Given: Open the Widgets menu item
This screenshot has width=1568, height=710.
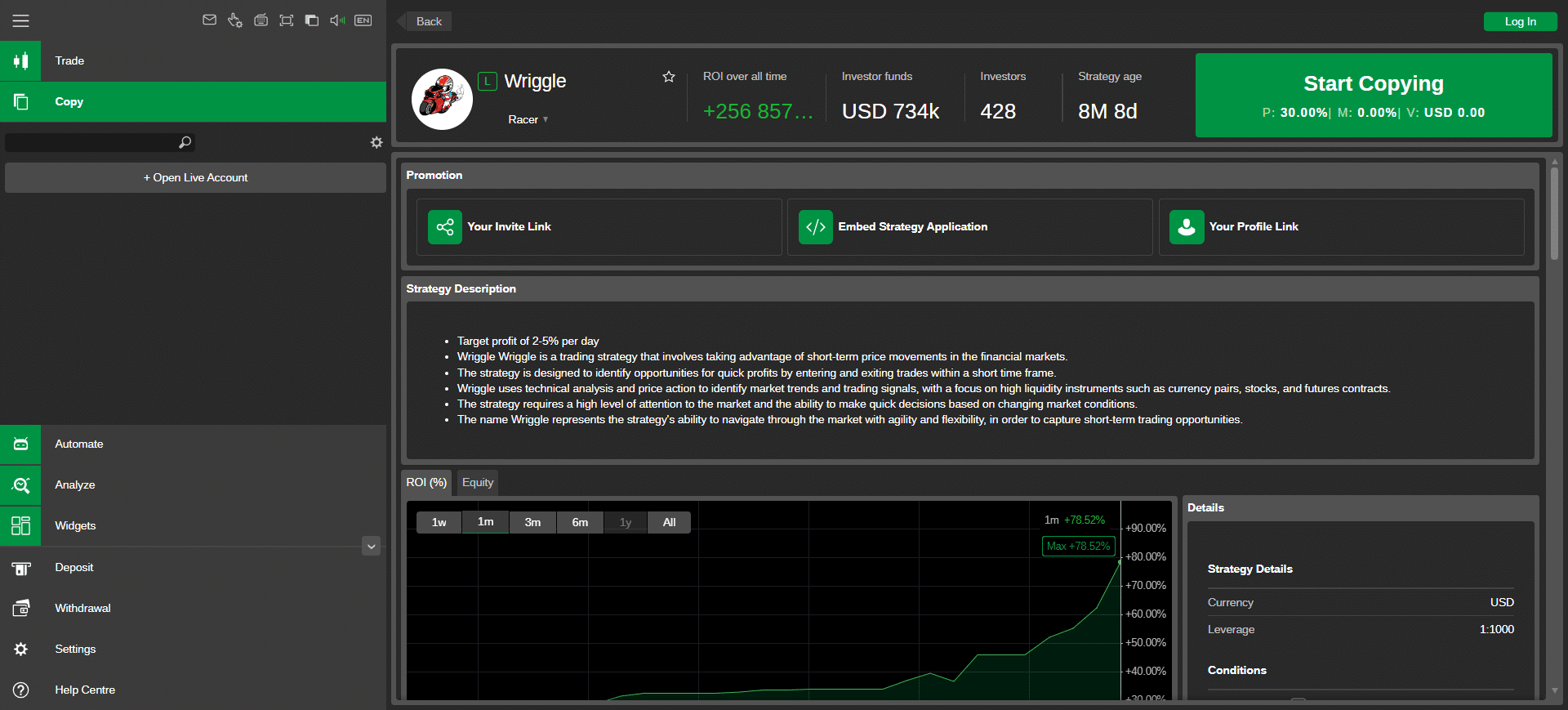Looking at the screenshot, I should 75,525.
